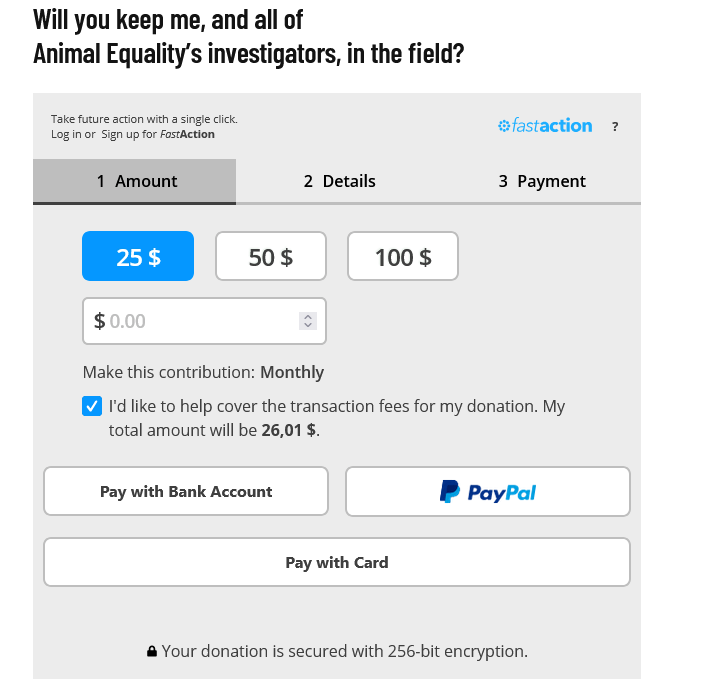Click the Monthly contribution frequency text

coord(292,372)
